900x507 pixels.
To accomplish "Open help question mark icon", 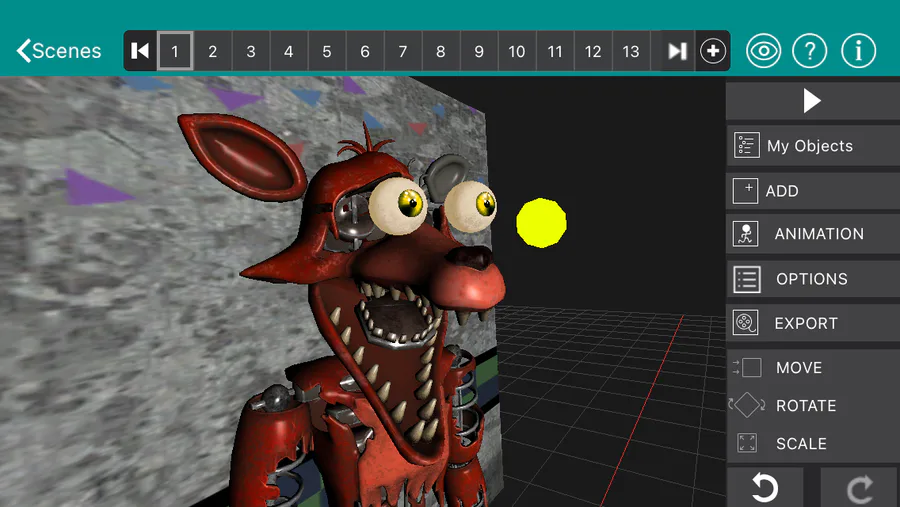I will [810, 51].
